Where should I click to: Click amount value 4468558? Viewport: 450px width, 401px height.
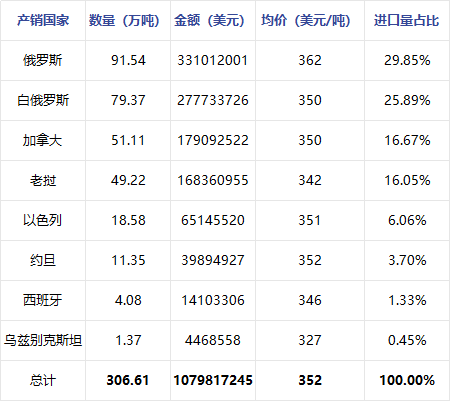pos(213,340)
